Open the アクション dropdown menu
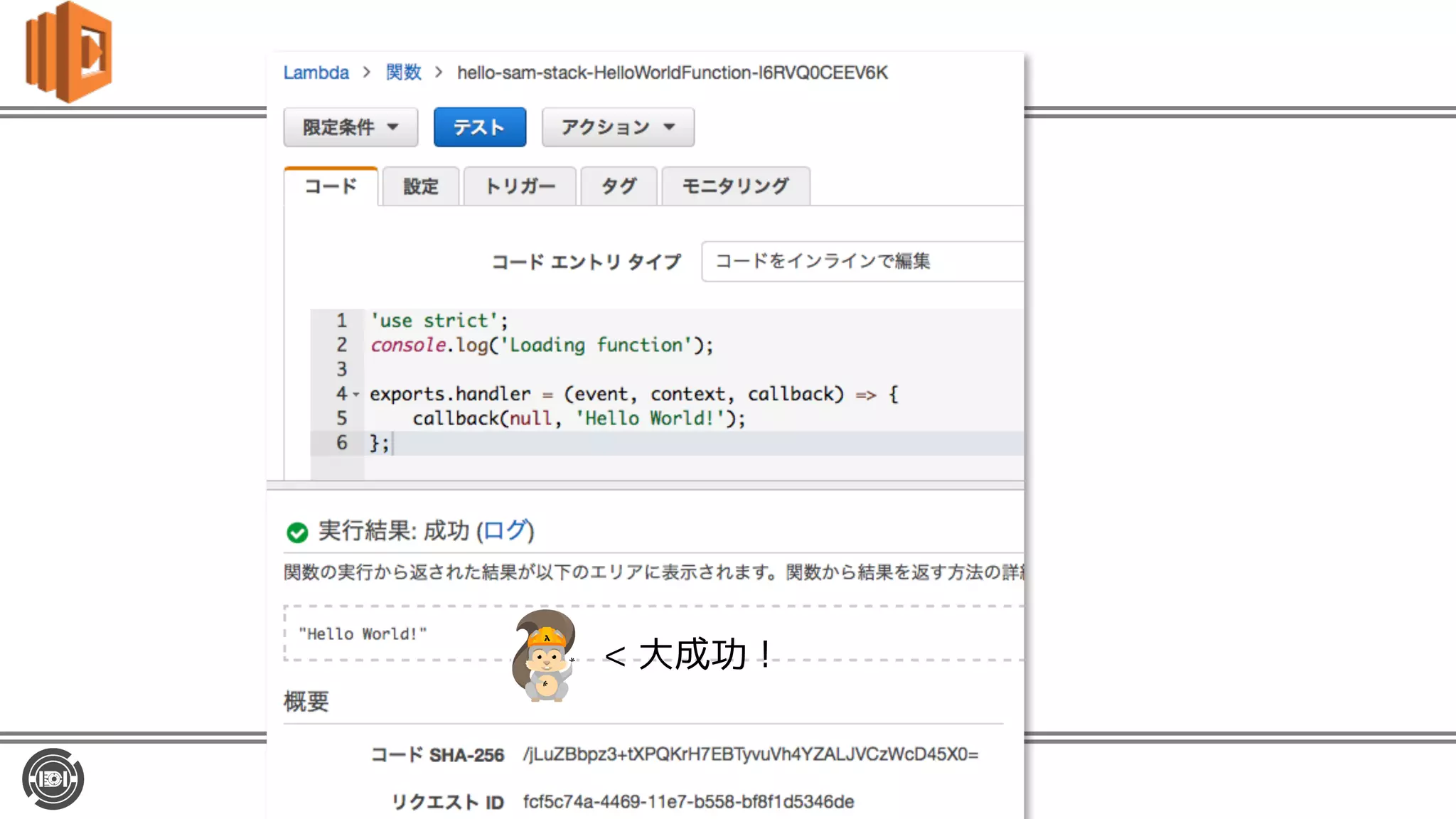The height and width of the screenshot is (819, 1456). coord(617,127)
